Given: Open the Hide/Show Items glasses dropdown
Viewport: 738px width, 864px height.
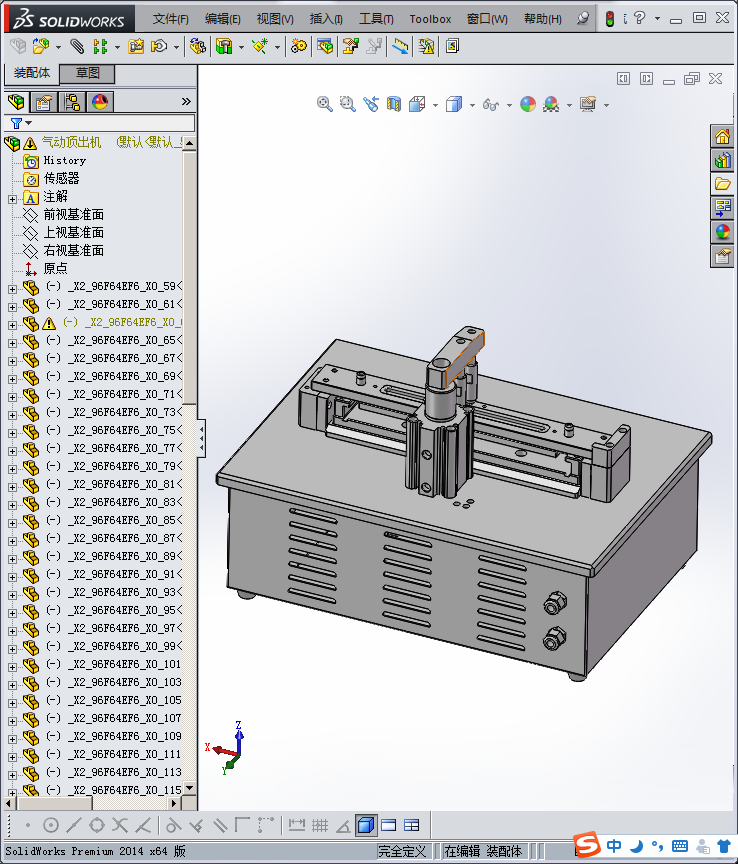Looking at the screenshot, I should pos(508,105).
